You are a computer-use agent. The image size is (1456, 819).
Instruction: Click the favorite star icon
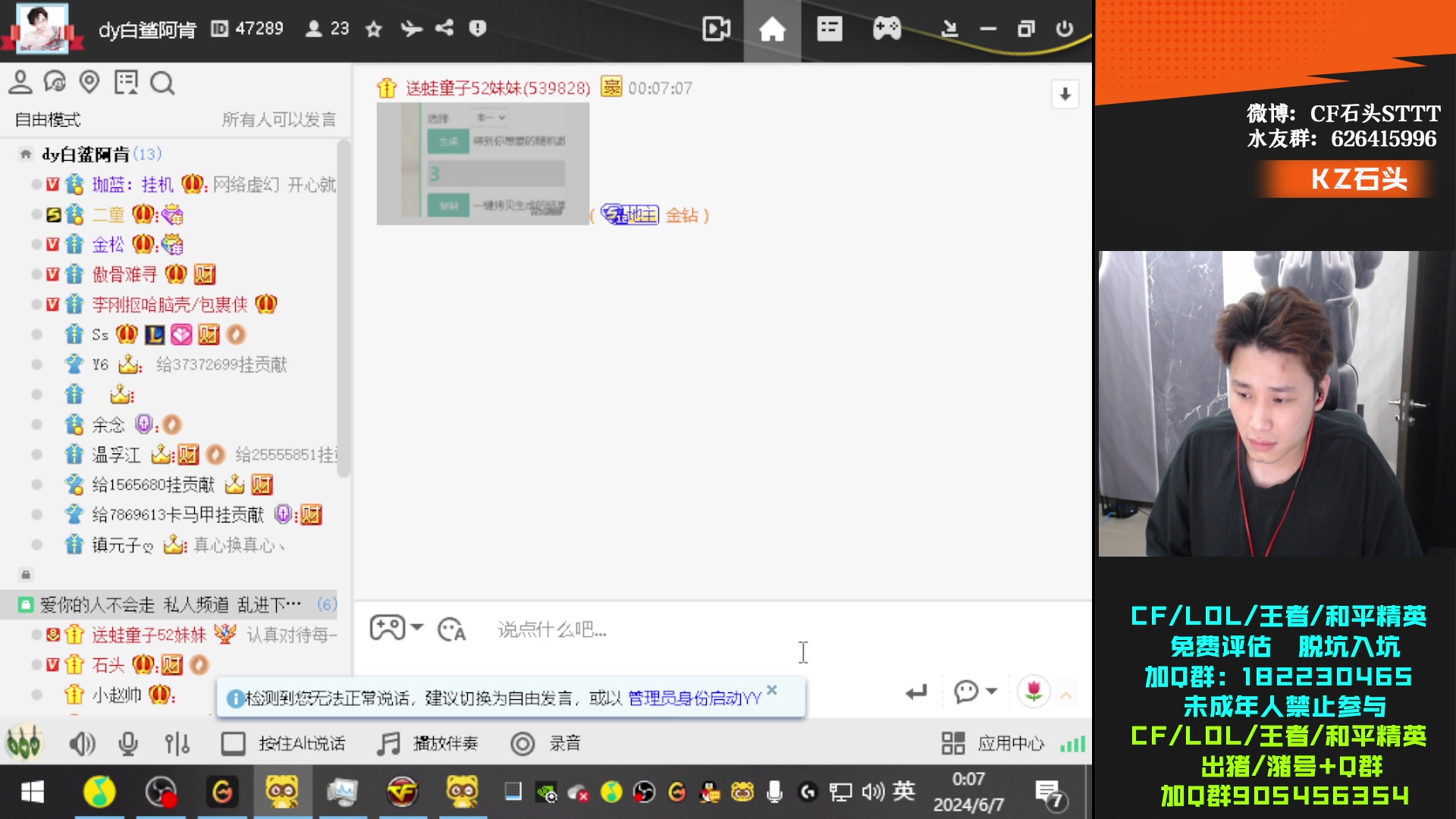coord(373,30)
